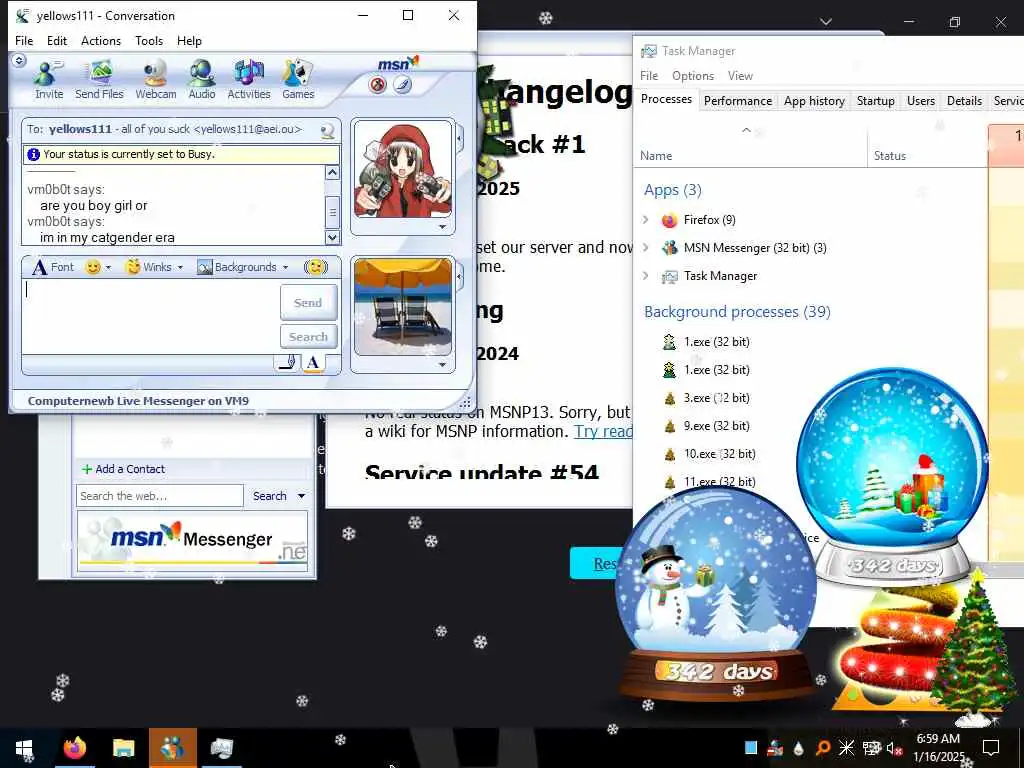Click Search button in conversation window

(308, 337)
